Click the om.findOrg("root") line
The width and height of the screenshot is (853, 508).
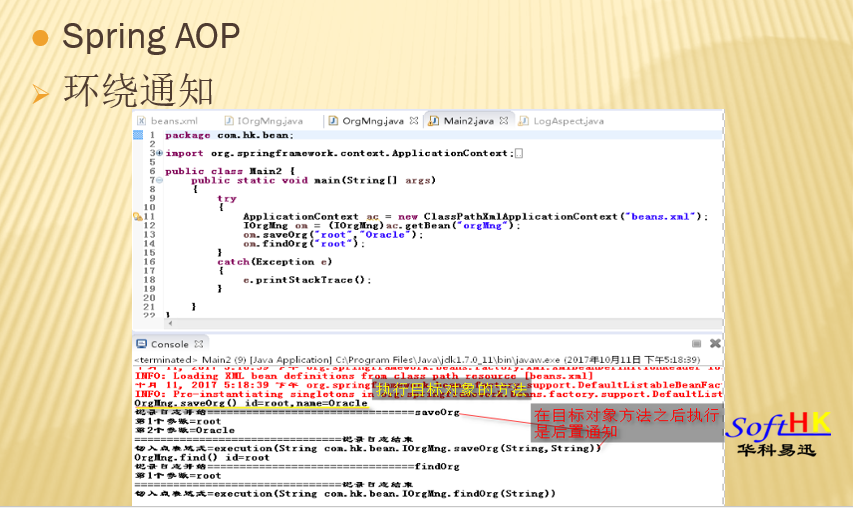point(304,244)
